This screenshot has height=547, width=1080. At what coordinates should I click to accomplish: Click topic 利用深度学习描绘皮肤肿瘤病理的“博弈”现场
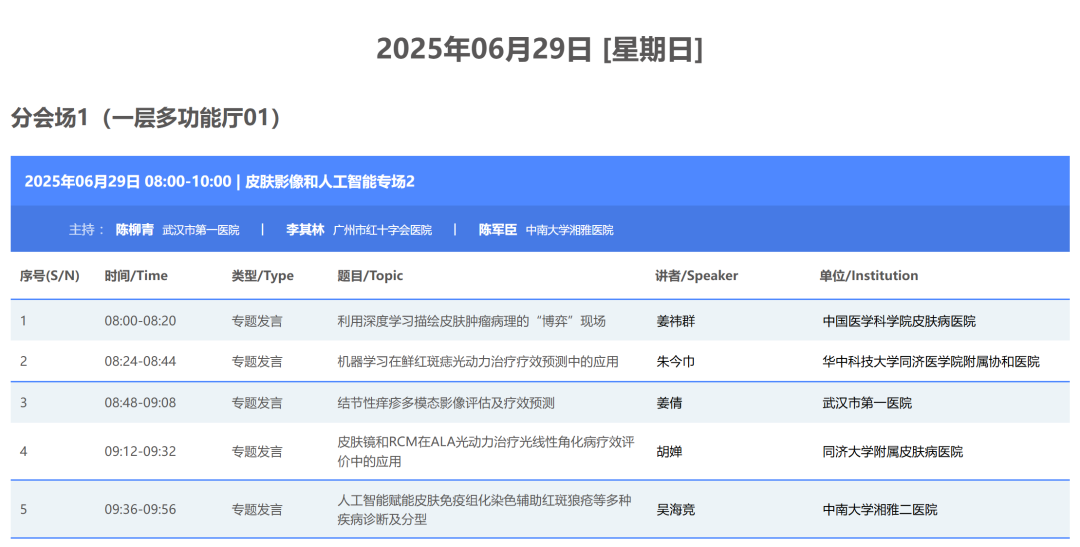click(x=471, y=321)
